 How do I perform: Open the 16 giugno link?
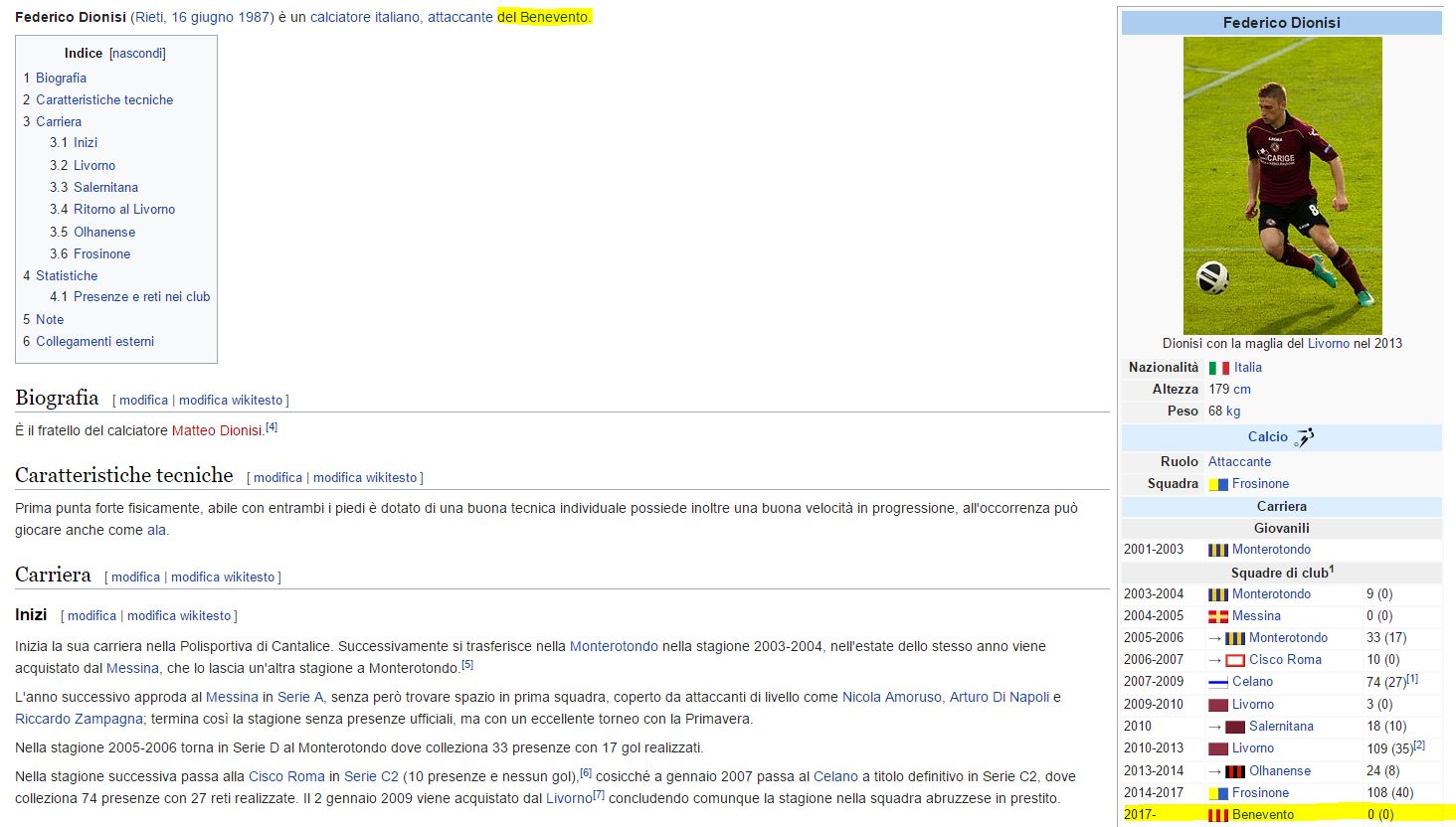pyautogui.click(x=202, y=18)
